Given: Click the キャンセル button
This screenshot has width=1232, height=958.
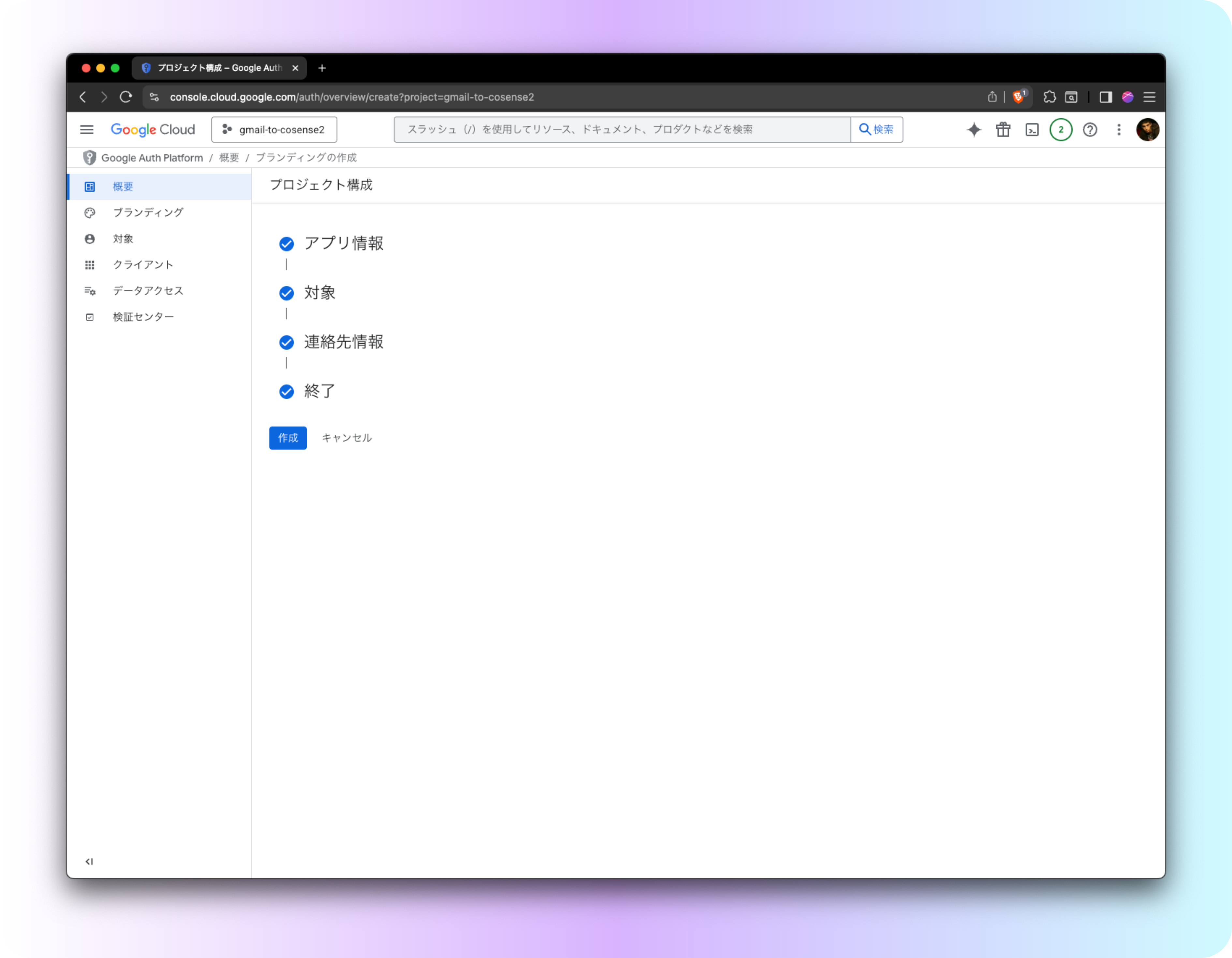Looking at the screenshot, I should point(346,438).
